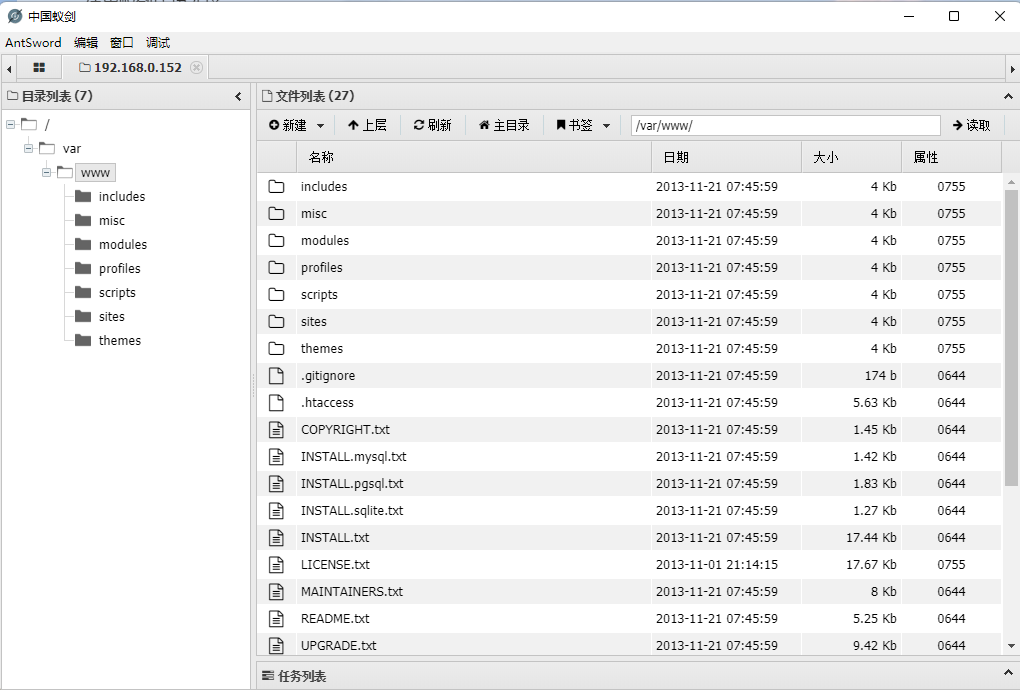The image size is (1020, 690).
Task: Click folder icon of scripts file row
Action: [x=276, y=295]
